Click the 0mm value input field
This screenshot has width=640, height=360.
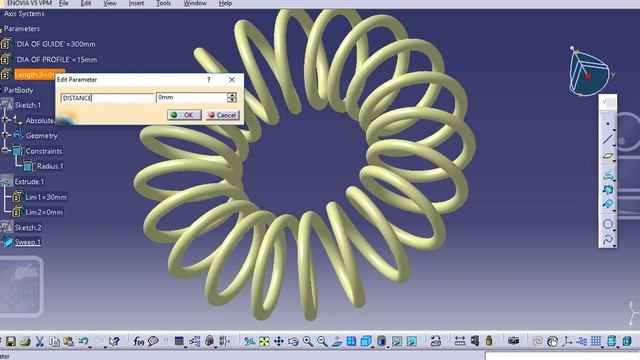(192, 98)
